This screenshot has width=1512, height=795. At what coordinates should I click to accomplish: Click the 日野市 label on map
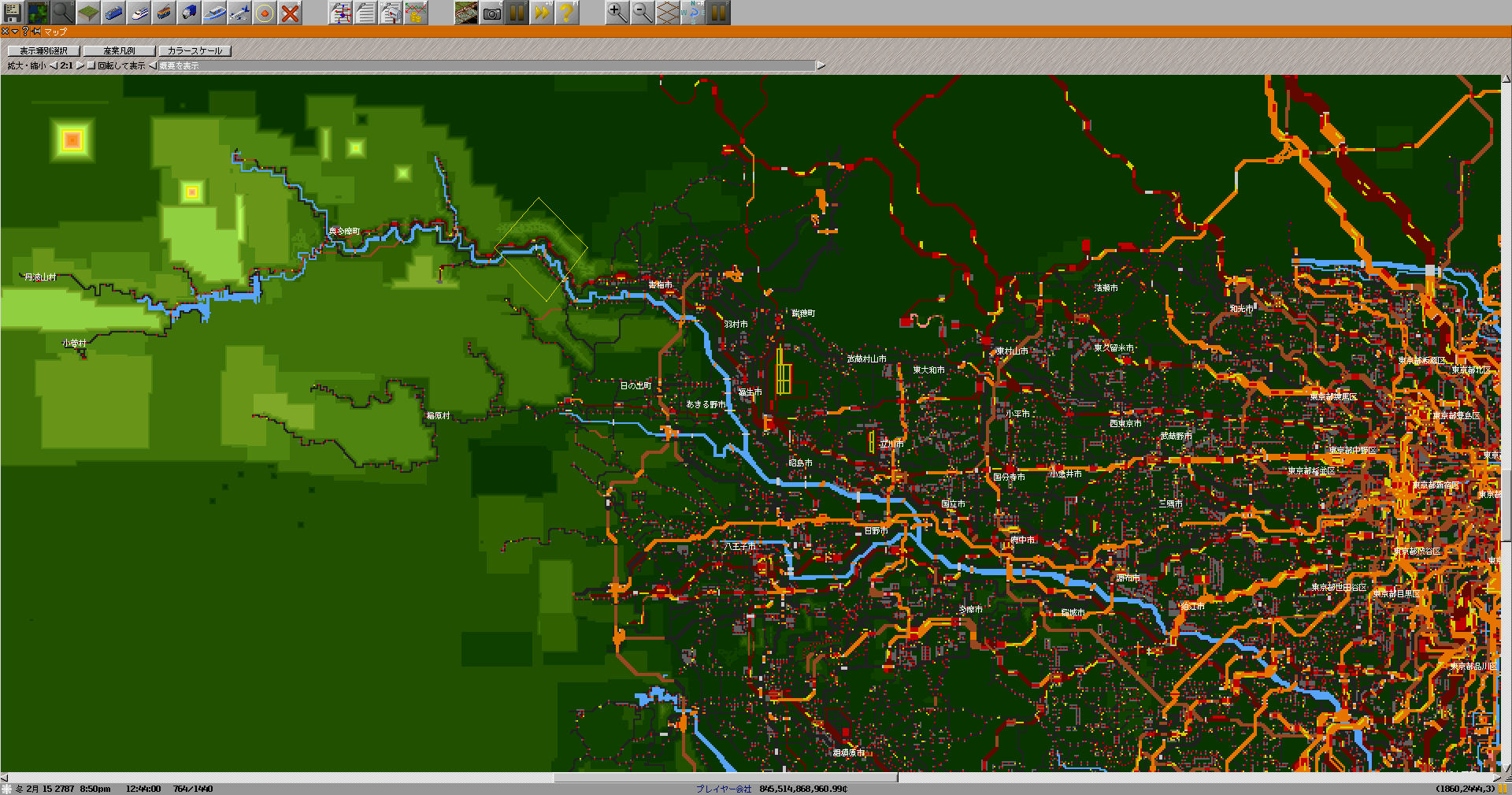(x=876, y=530)
